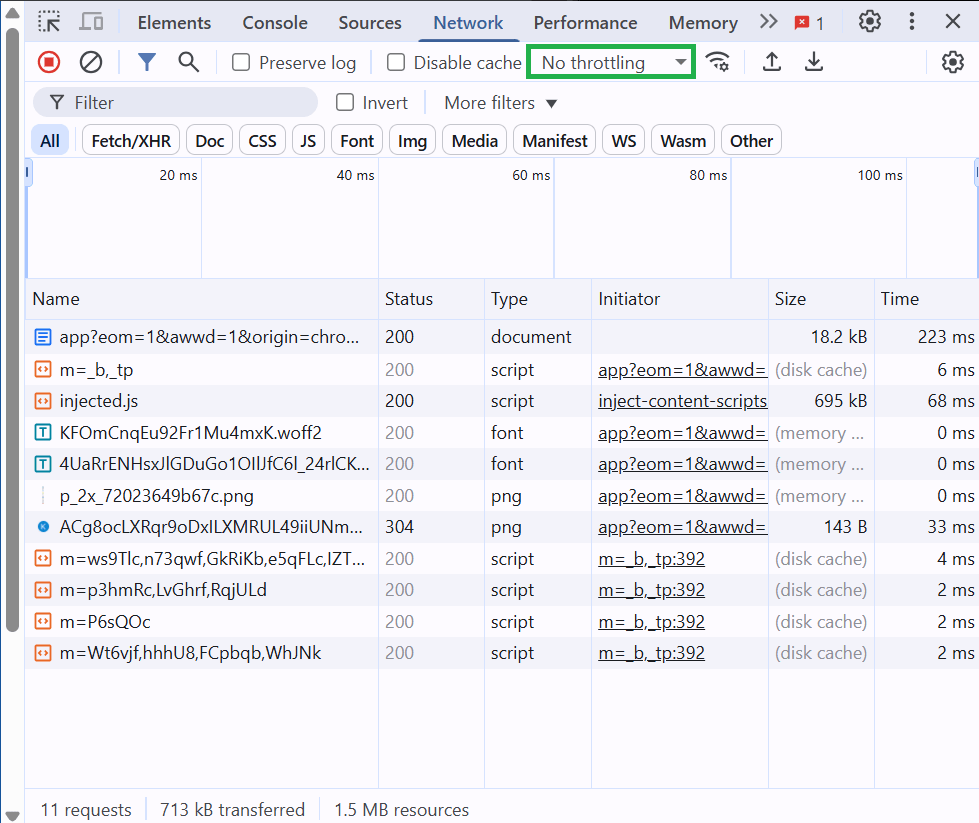Viewport: 979px width, 823px height.
Task: Open initiator link for p_2x_72023649b67c.png
Action: [x=682, y=496]
